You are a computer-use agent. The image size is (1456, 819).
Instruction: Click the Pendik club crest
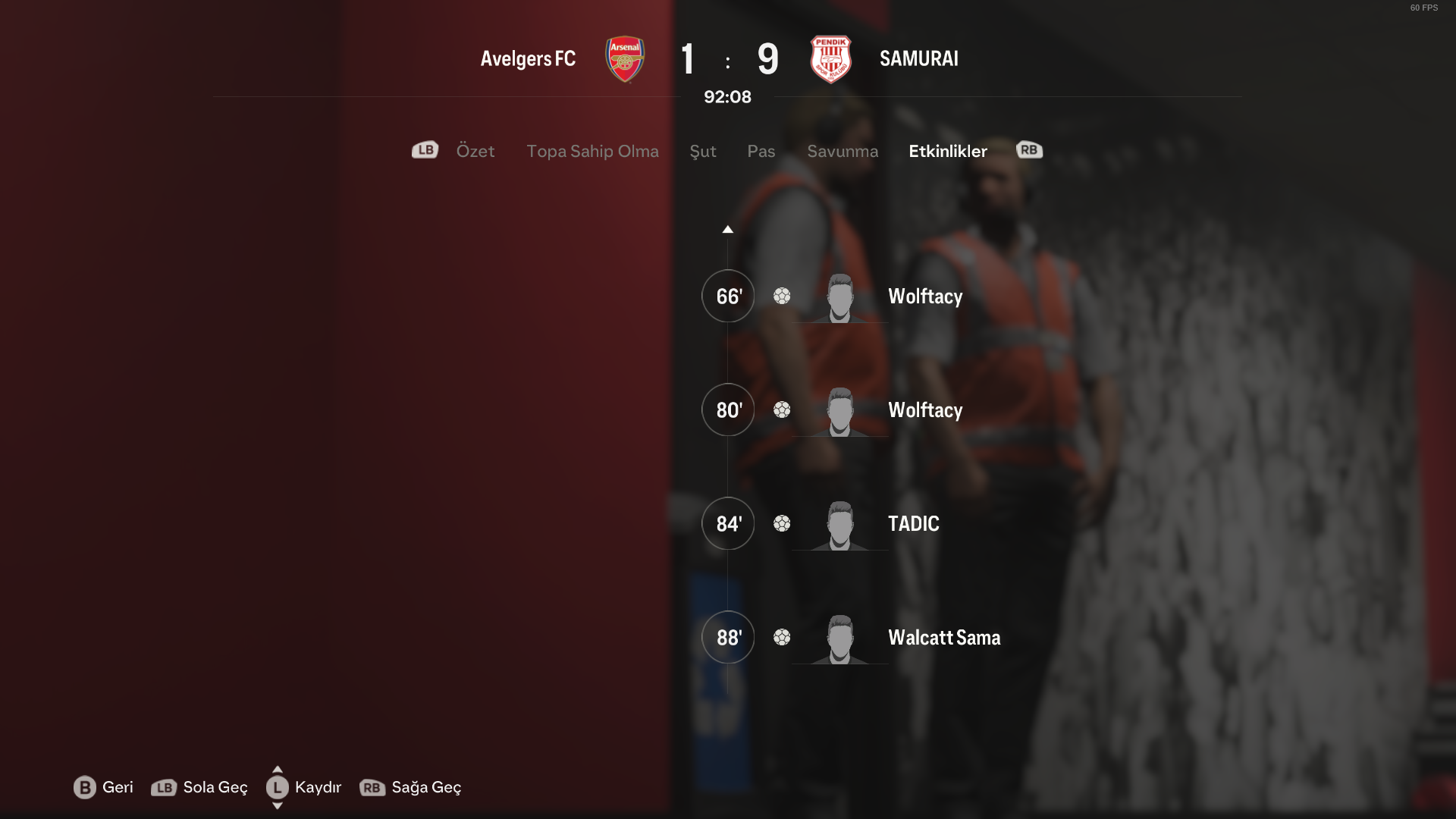click(x=830, y=59)
